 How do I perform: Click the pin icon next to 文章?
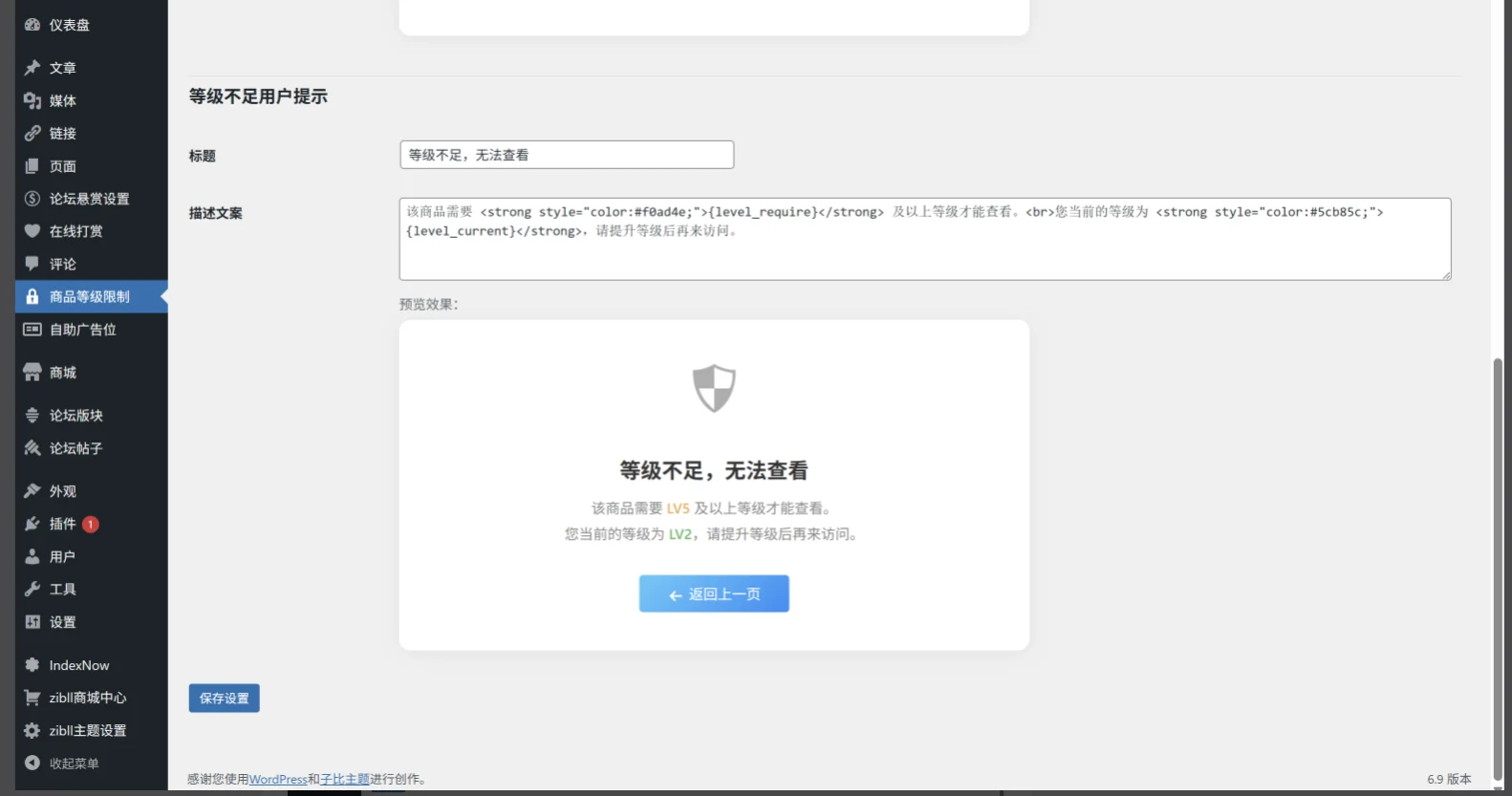[x=32, y=68]
